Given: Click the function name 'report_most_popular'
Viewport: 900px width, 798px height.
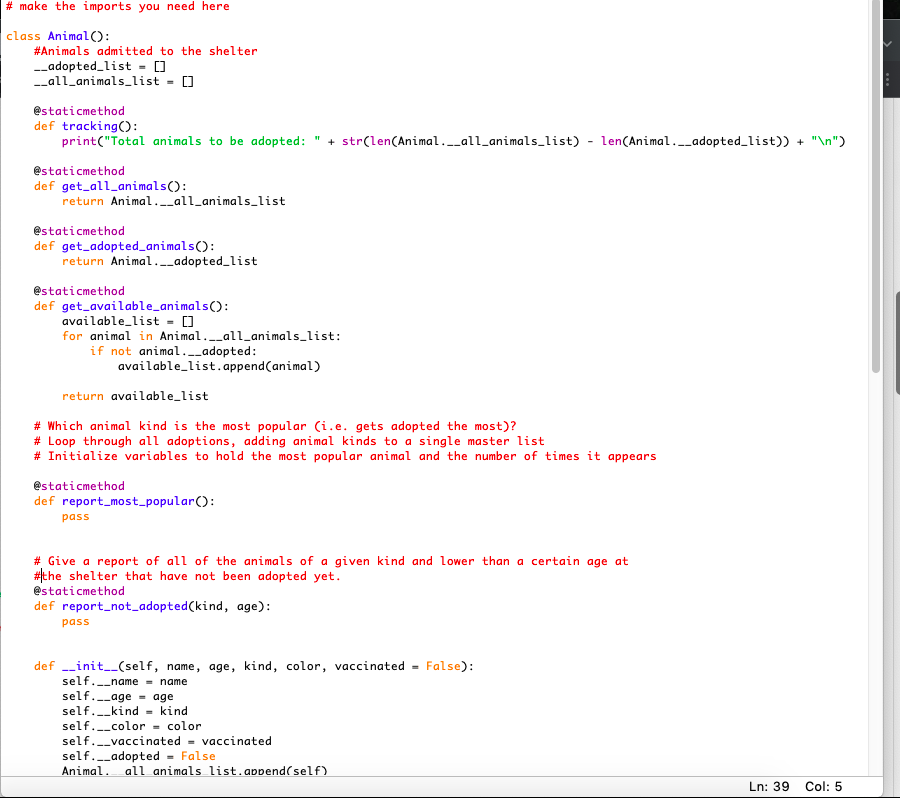Looking at the screenshot, I should pyautogui.click(x=128, y=501).
